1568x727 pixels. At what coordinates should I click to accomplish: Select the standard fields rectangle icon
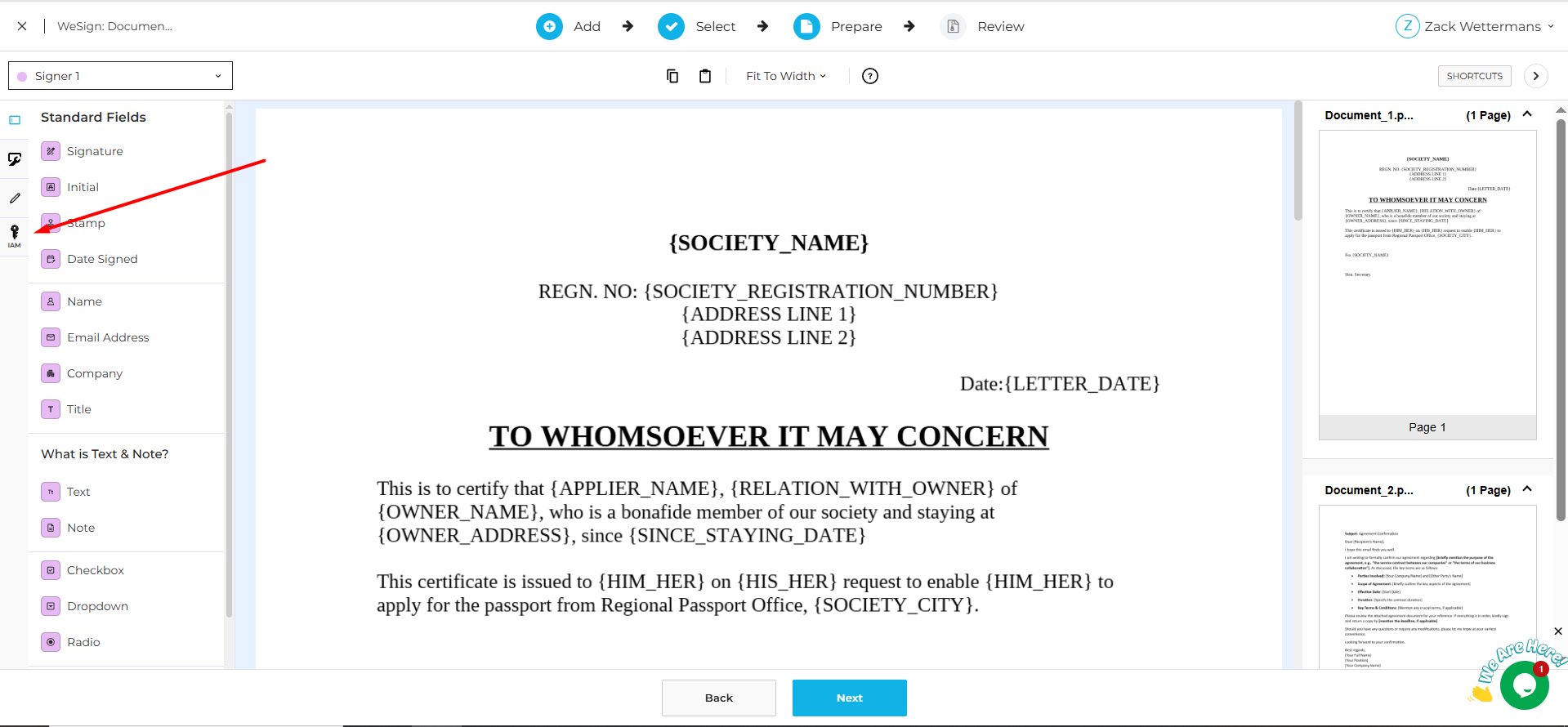(x=15, y=120)
